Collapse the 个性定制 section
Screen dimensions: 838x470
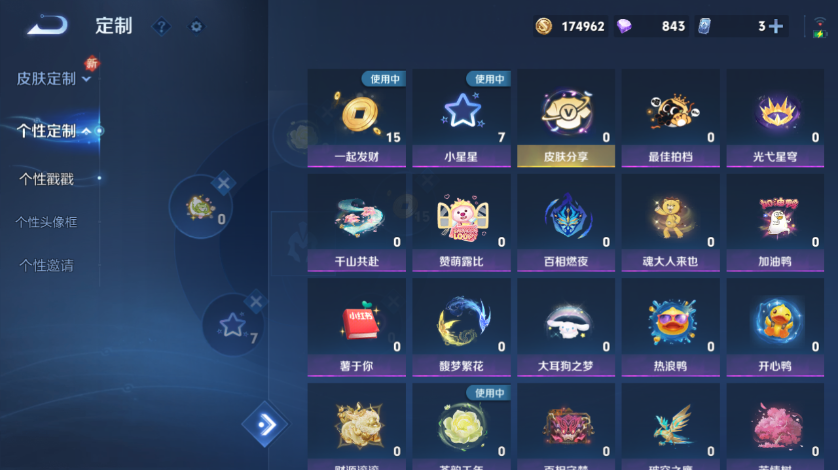pyautogui.click(x=53, y=131)
